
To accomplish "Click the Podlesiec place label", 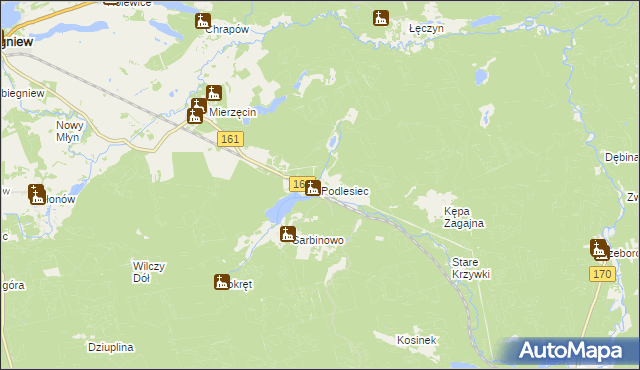I will click(x=345, y=191).
